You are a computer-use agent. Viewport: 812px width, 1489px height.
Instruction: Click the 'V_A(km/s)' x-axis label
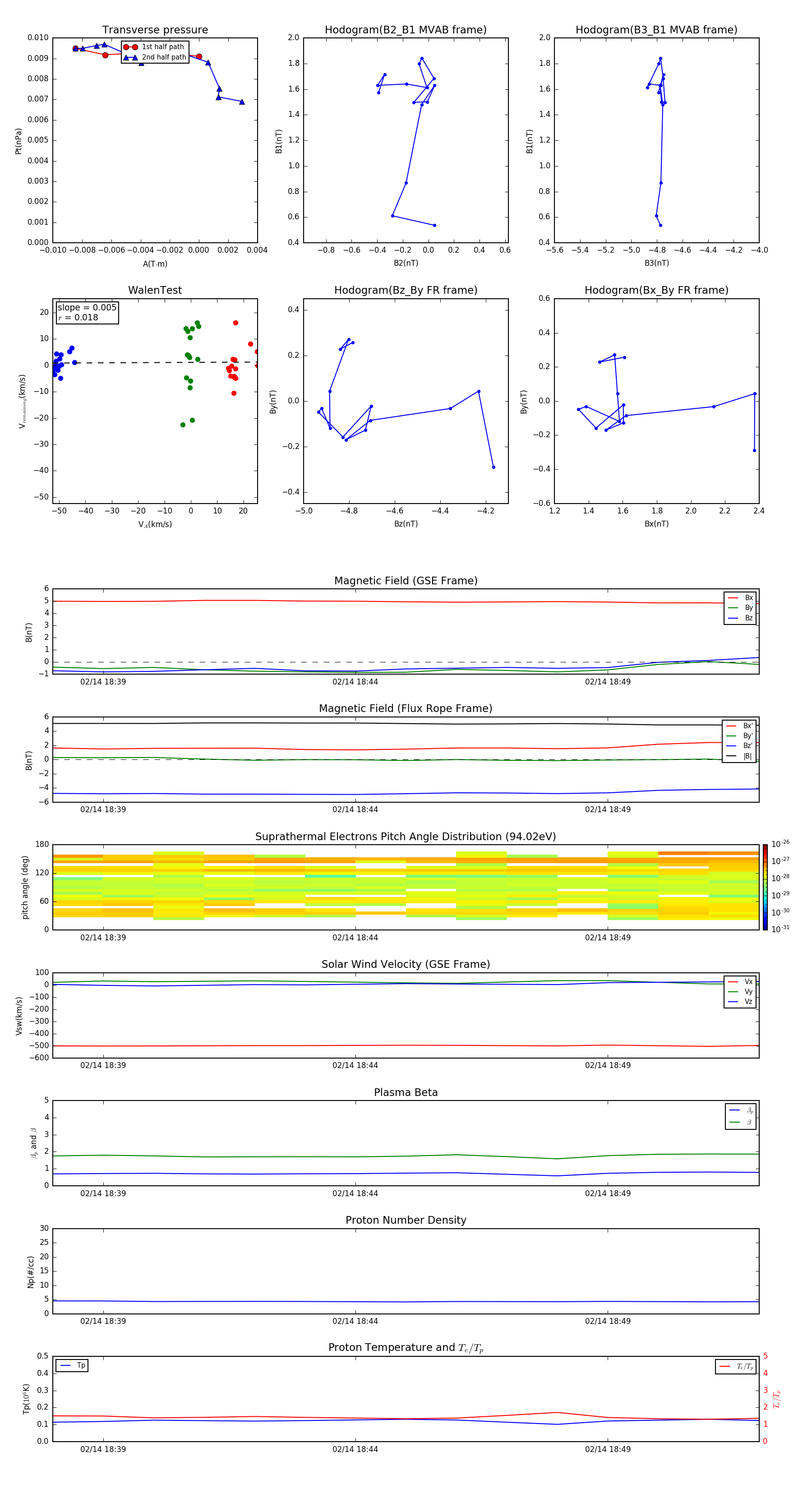point(155,524)
